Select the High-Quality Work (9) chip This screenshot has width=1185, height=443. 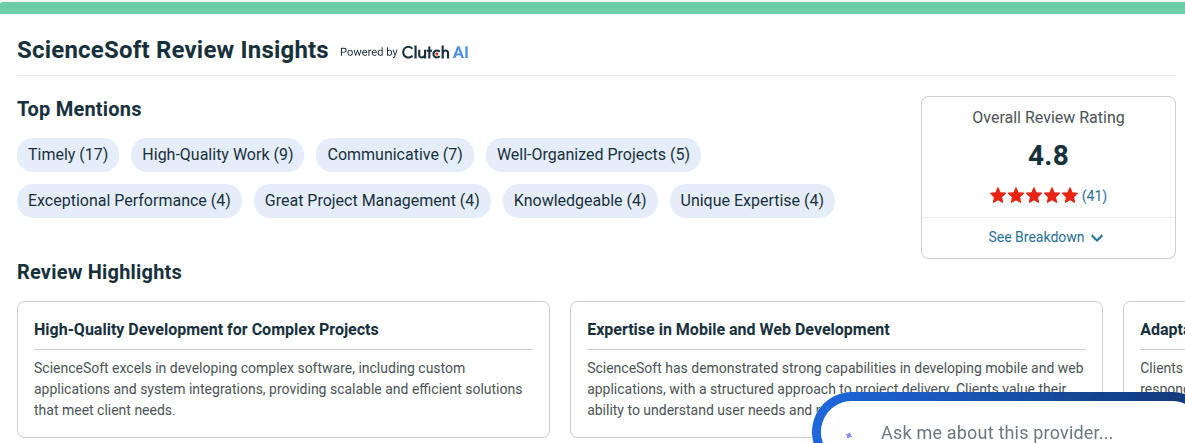[217, 155]
